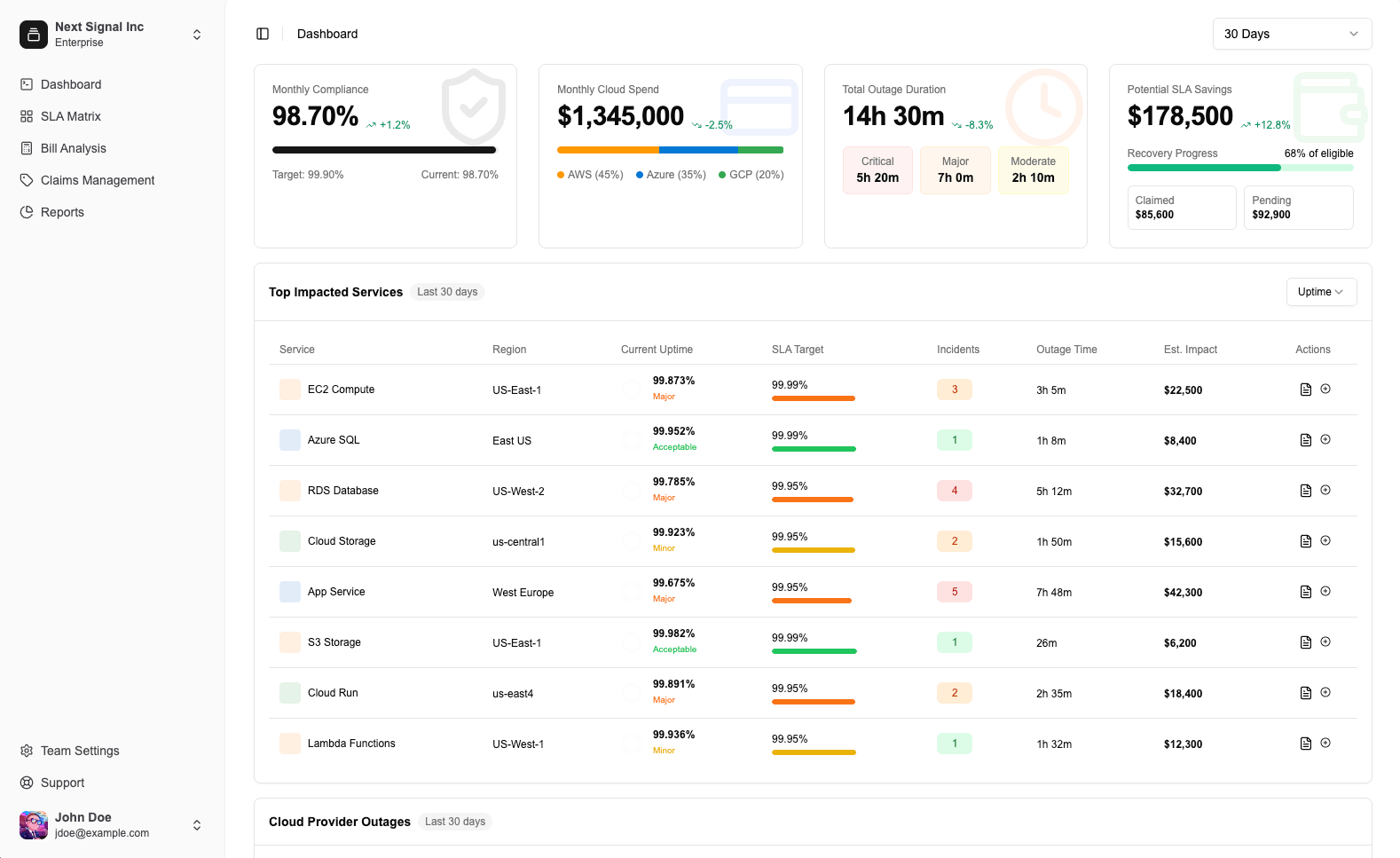Image resolution: width=1400 pixels, height=858 pixels.
Task: Expand the Next Signal Inc organization switcher
Action: point(197,35)
